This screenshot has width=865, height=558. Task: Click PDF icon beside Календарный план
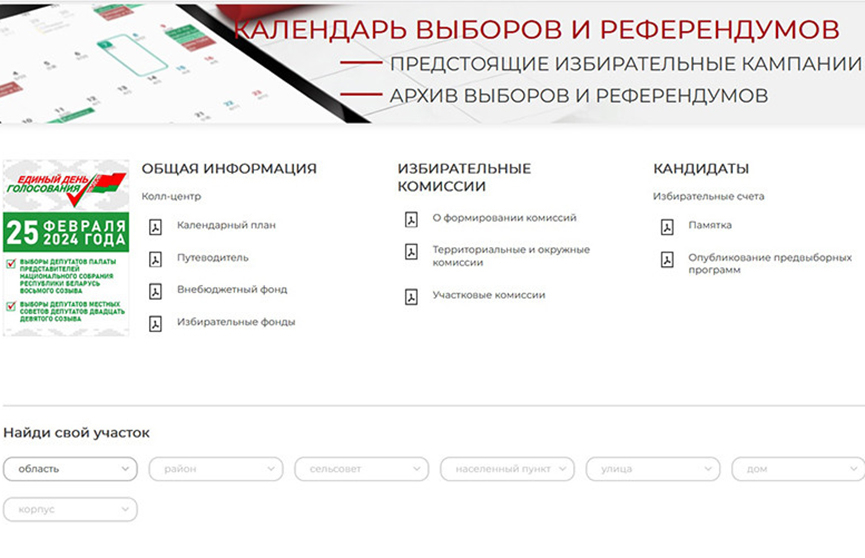[x=155, y=227]
